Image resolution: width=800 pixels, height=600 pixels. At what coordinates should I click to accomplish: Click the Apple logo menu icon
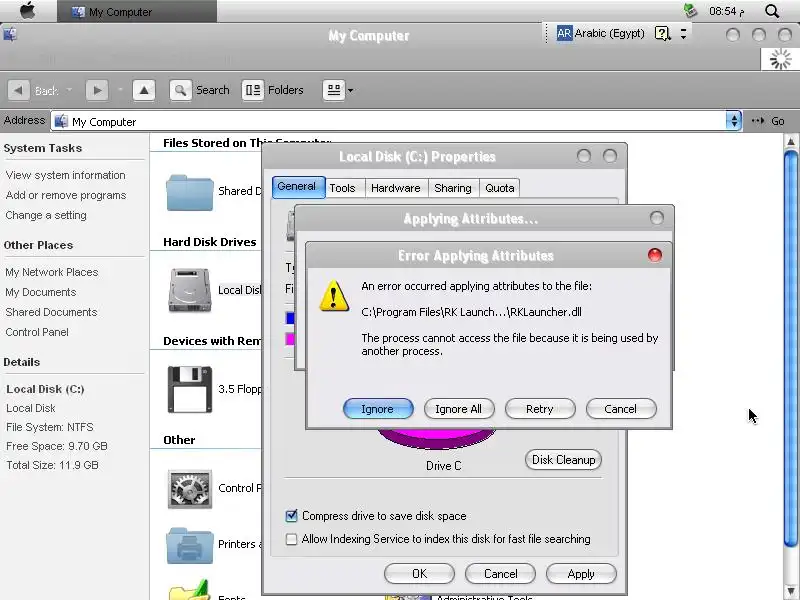(x=28, y=11)
